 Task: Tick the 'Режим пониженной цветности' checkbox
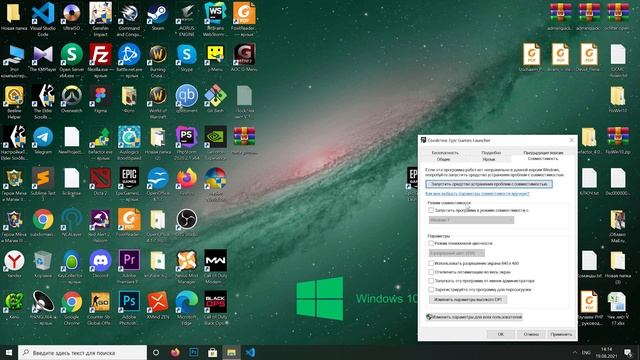pyautogui.click(x=431, y=243)
